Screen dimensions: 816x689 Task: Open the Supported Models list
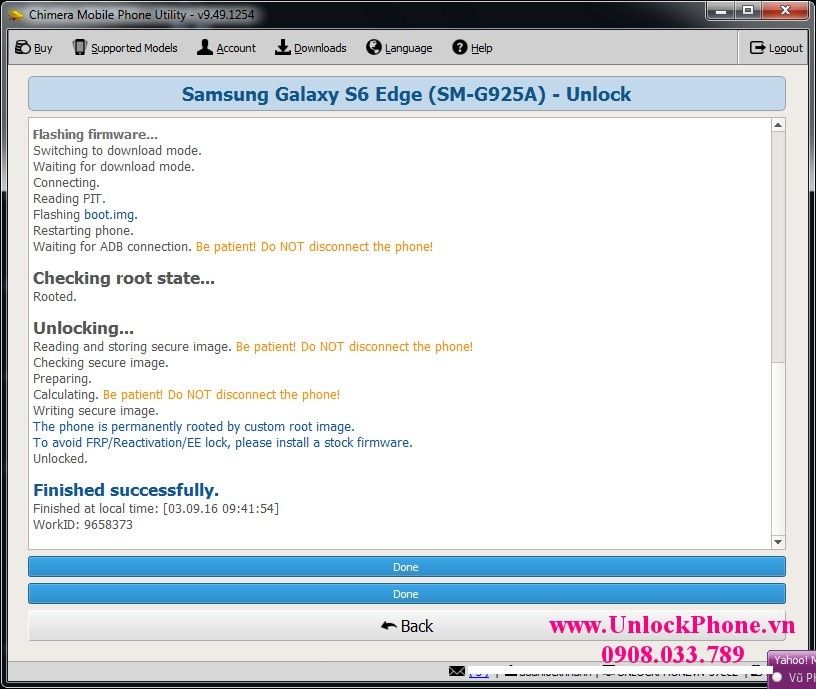tap(125, 48)
